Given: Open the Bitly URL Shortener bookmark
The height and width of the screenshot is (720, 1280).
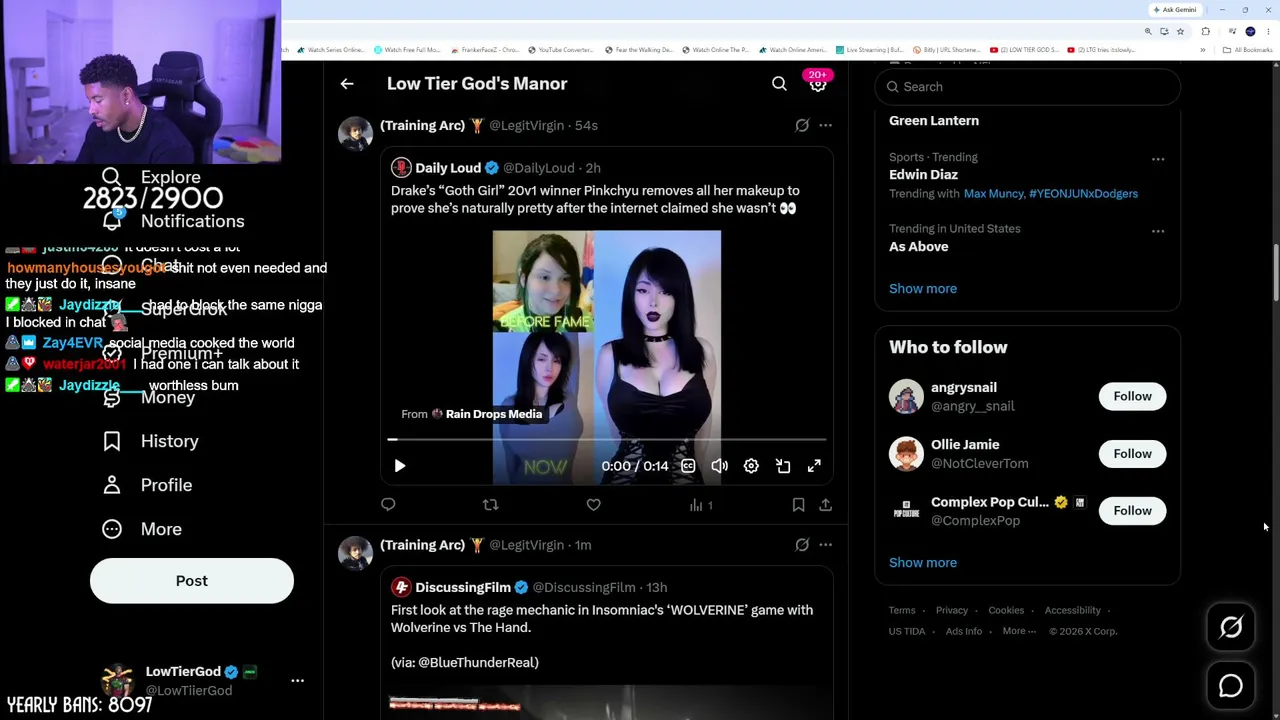Looking at the screenshot, I should coord(946,50).
